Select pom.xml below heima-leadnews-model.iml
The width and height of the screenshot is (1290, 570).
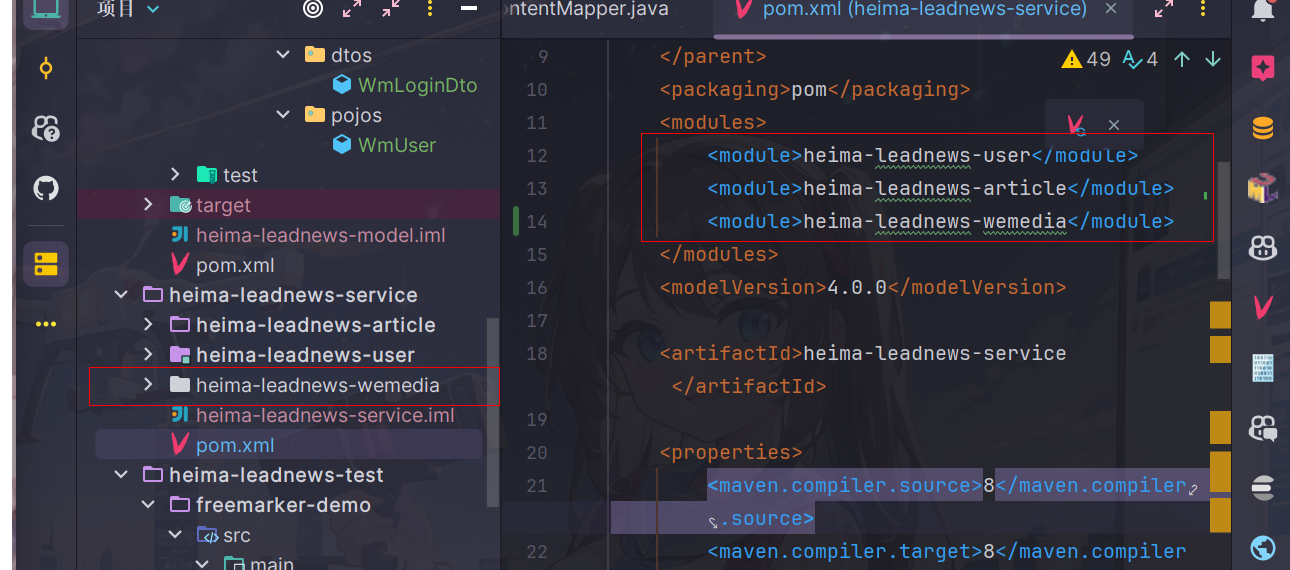[222, 265]
